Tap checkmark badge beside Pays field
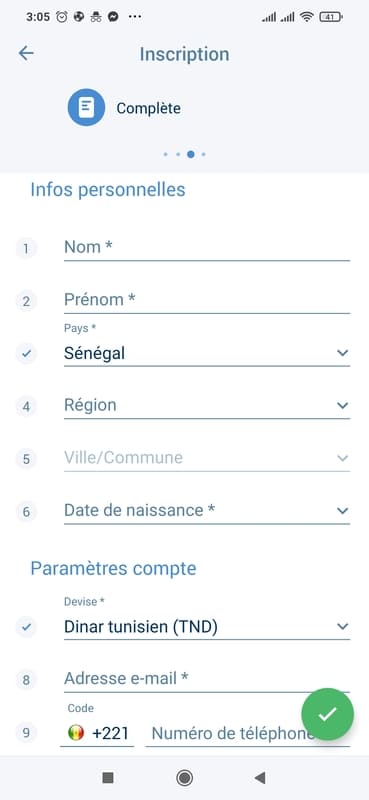The height and width of the screenshot is (800, 369). point(26,353)
